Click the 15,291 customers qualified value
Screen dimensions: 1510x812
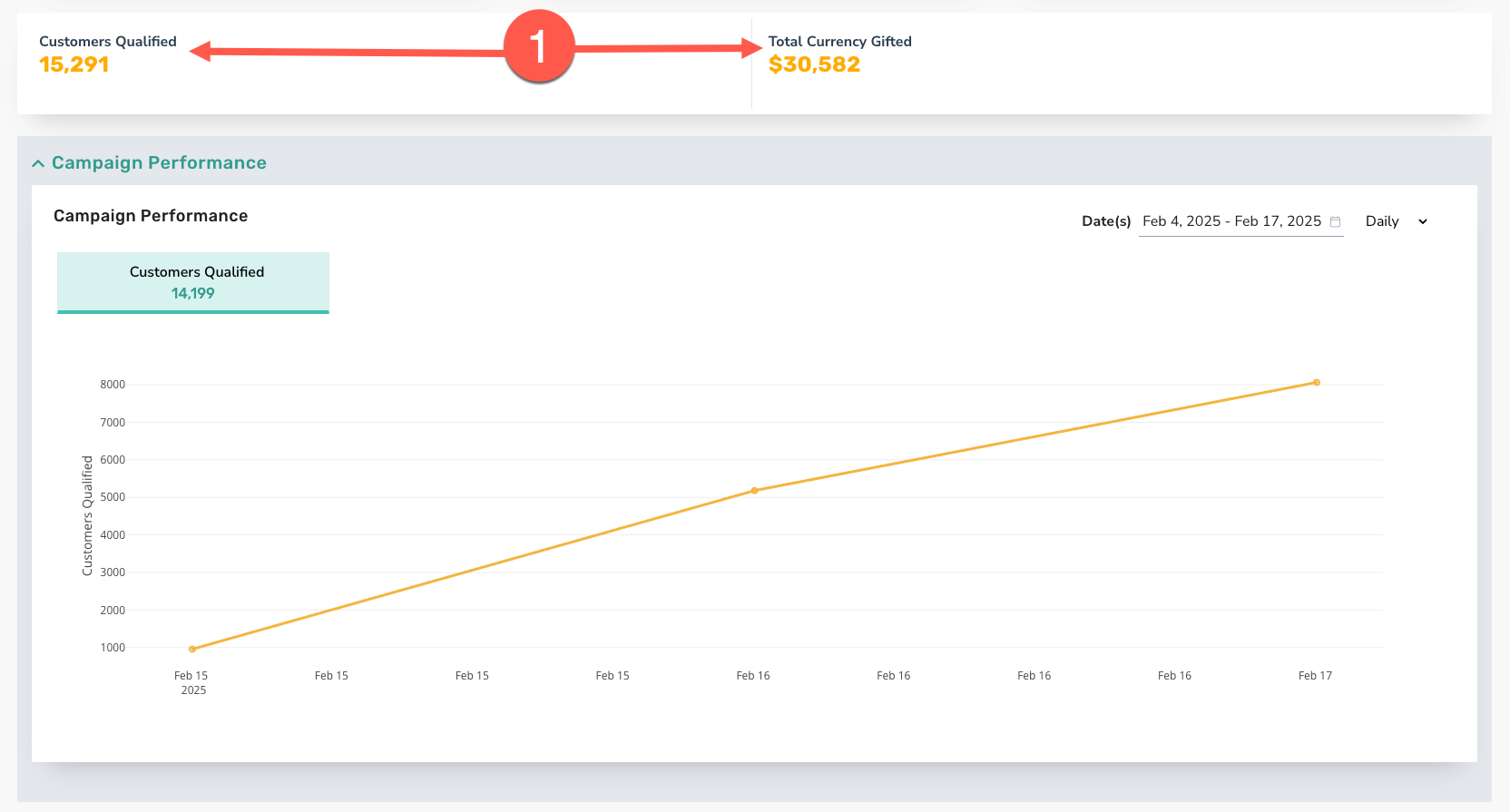[74, 64]
